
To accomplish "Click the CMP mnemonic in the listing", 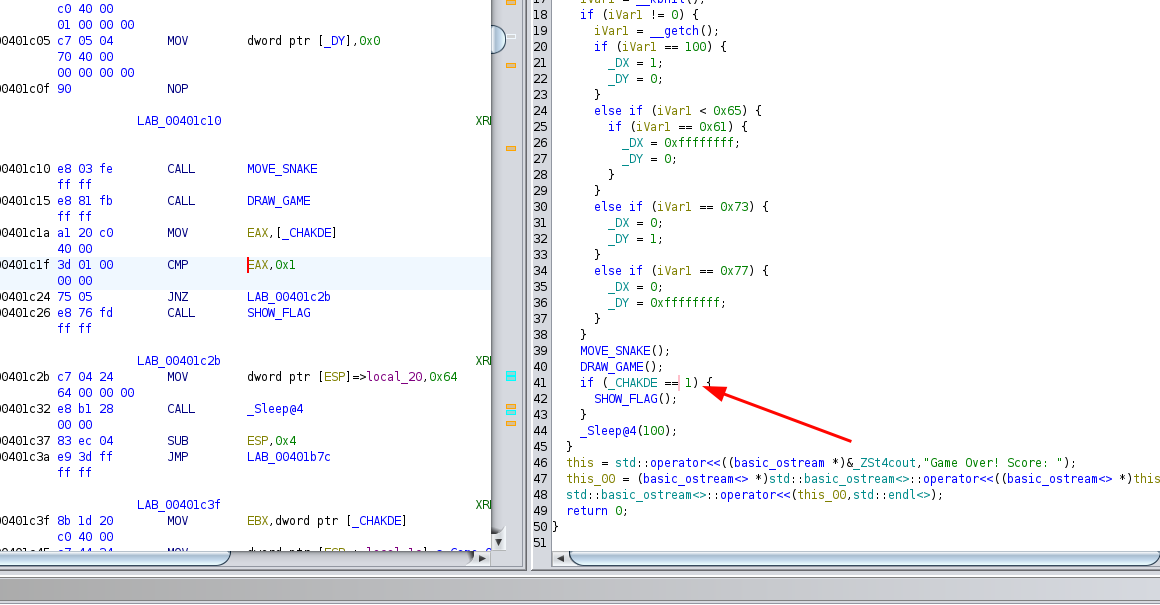I will [x=181, y=265].
